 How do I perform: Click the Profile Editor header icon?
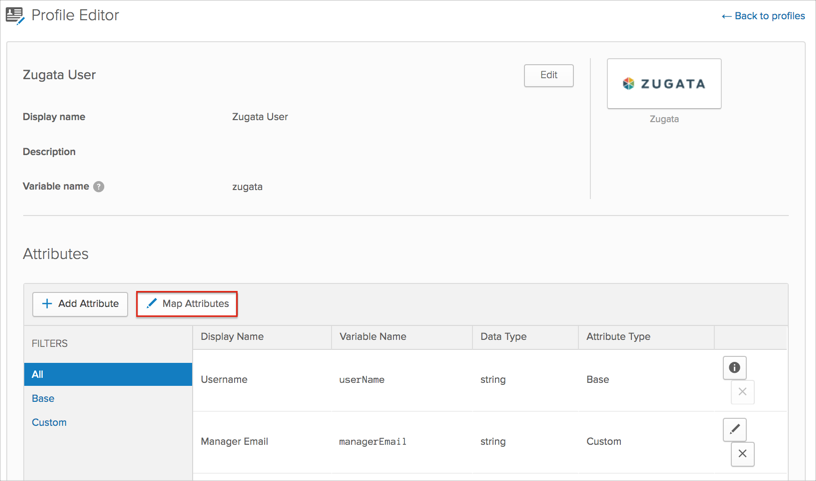tap(15, 16)
